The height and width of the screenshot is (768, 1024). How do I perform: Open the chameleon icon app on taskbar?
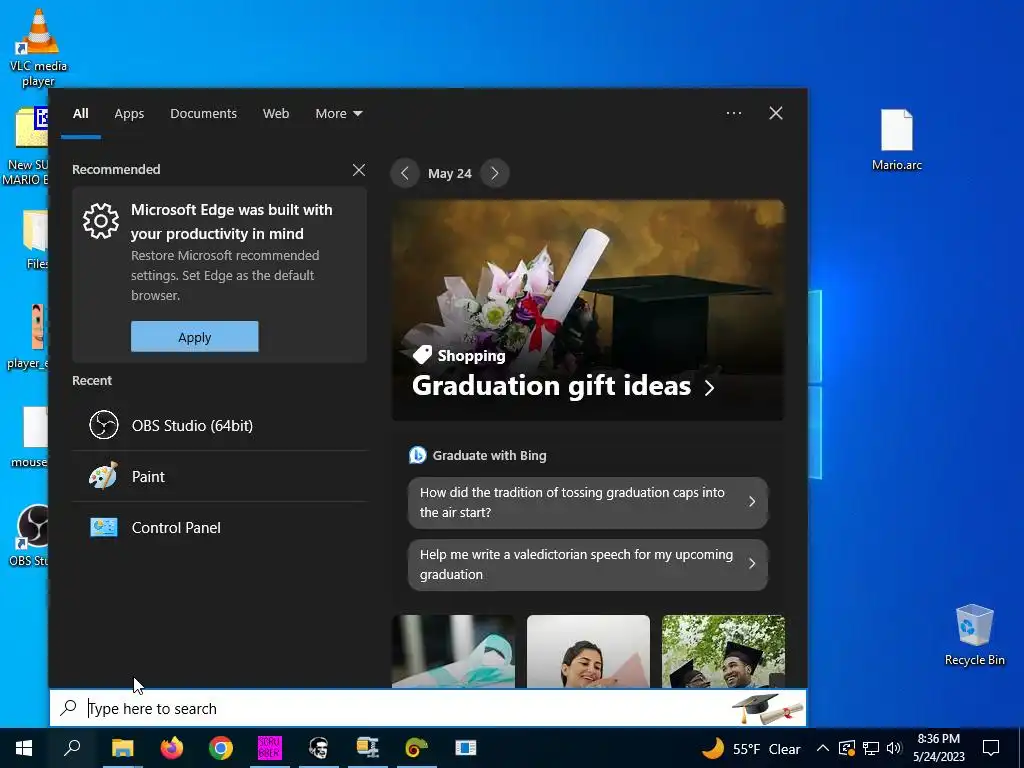(417, 748)
